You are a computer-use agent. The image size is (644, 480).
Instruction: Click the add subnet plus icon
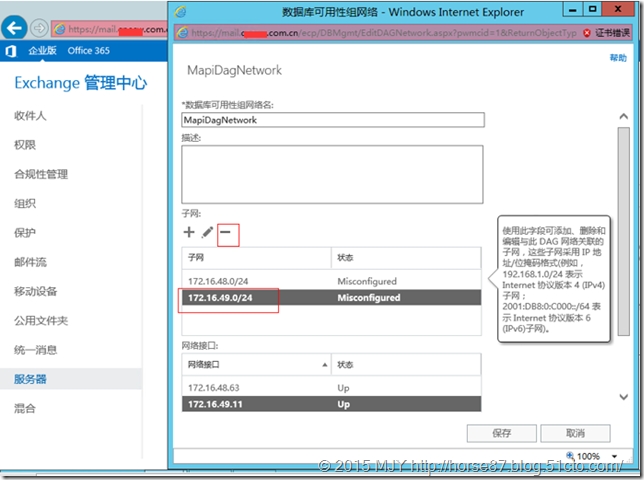189,232
